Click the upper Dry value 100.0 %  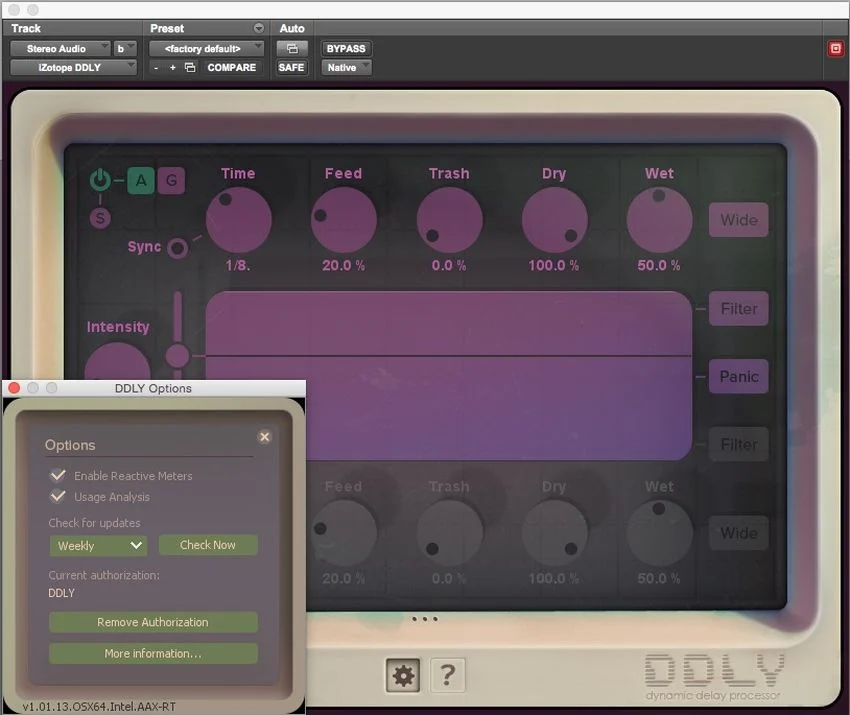554,266
